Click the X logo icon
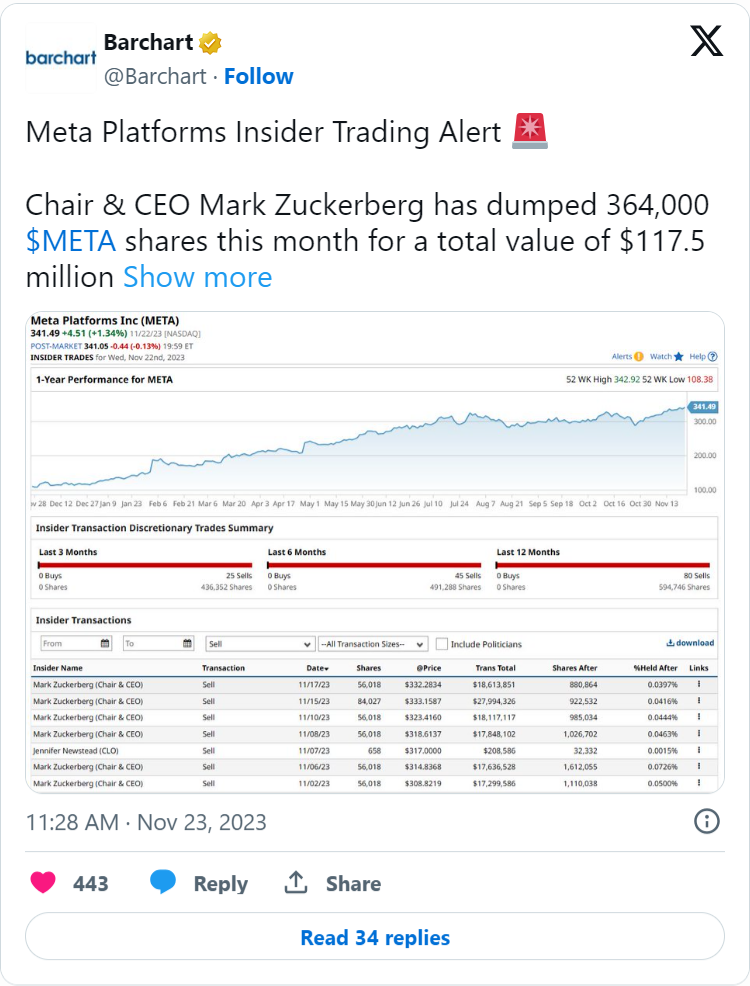The image size is (750, 986). (x=706, y=41)
